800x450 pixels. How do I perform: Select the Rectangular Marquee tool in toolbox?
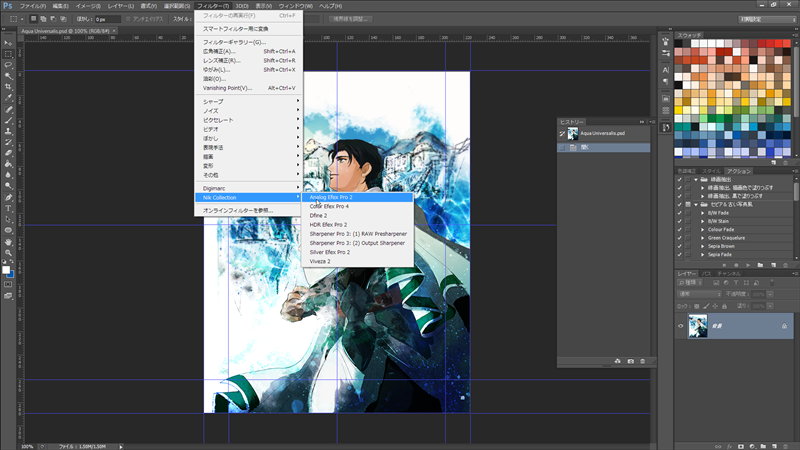click(x=8, y=54)
